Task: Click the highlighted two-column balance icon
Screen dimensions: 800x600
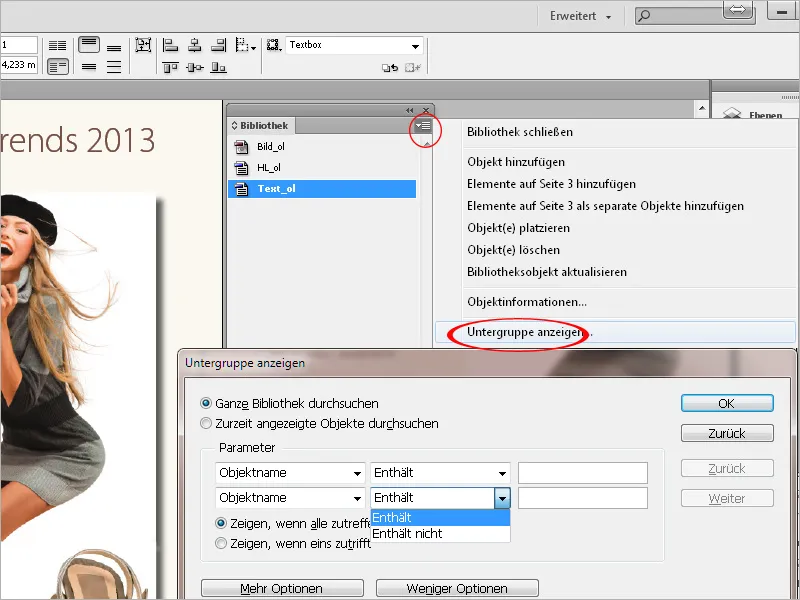Action: tap(58, 66)
